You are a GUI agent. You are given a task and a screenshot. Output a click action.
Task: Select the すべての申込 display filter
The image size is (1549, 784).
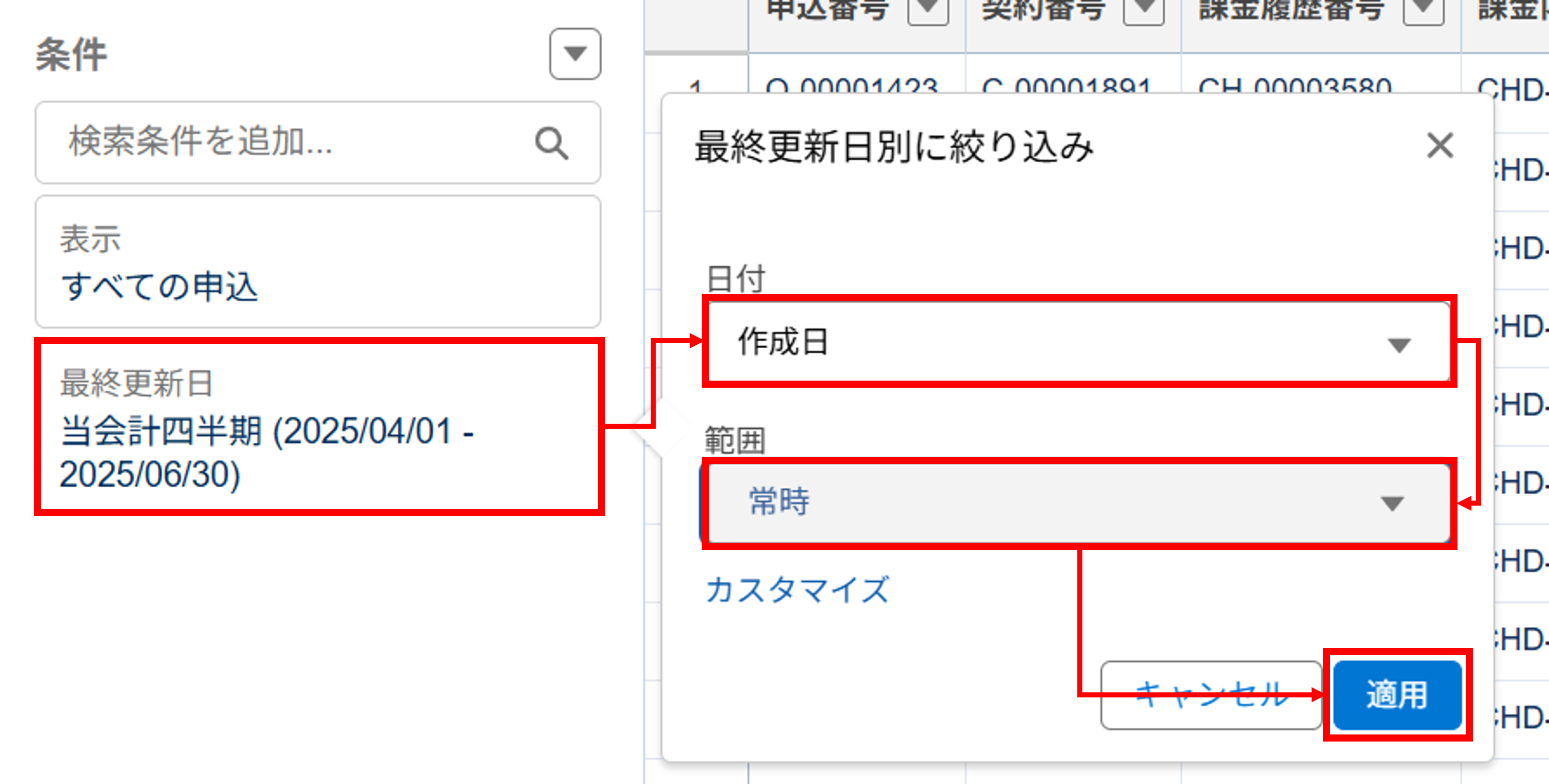[160, 287]
